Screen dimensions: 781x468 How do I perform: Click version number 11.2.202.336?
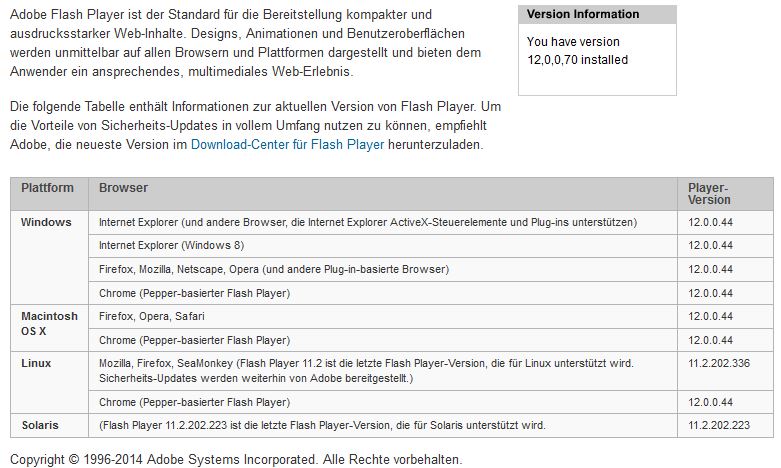(719, 363)
